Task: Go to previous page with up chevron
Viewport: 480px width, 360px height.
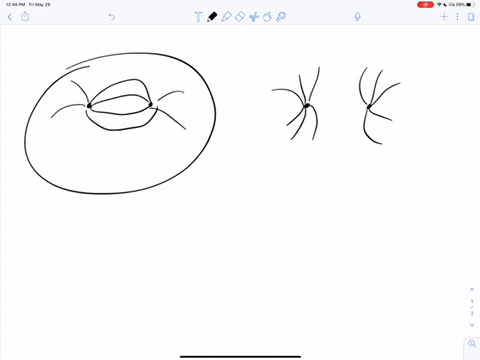Action: tap(472, 290)
